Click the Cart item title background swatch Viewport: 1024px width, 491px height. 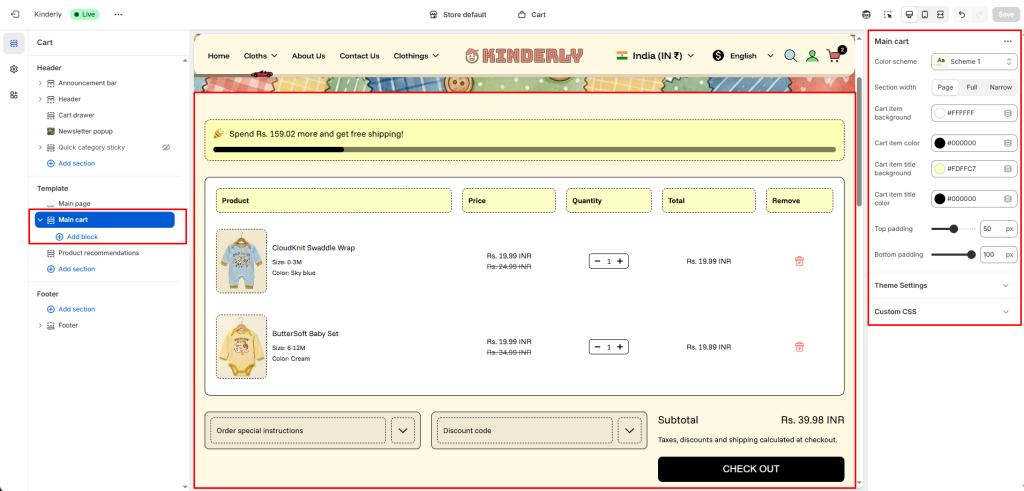940,169
